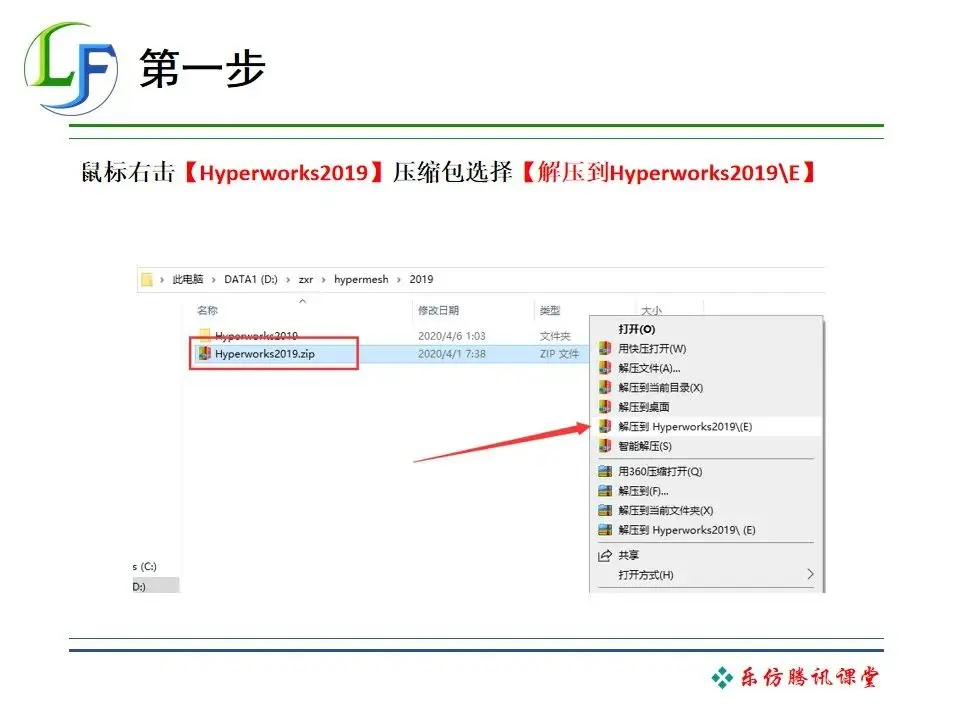Sort by 修改日期 column header

(438, 310)
